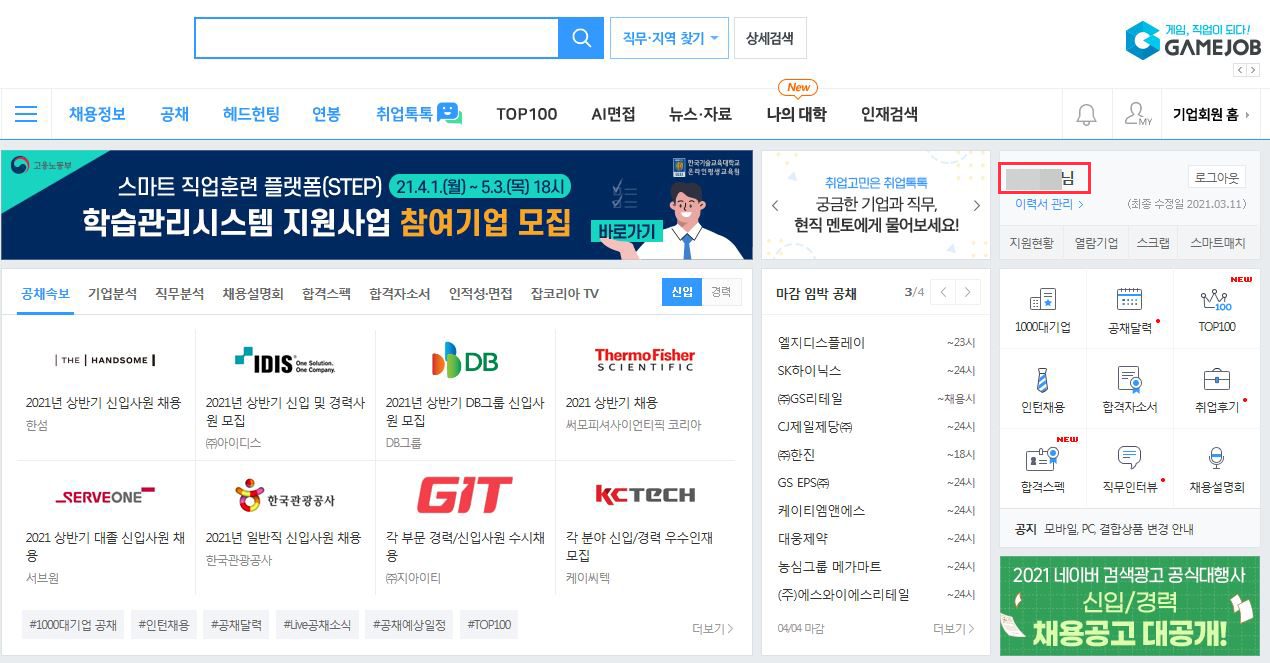1270x663 pixels.
Task: Show previous 취업톡톡 banner slide
Action: coord(775,206)
